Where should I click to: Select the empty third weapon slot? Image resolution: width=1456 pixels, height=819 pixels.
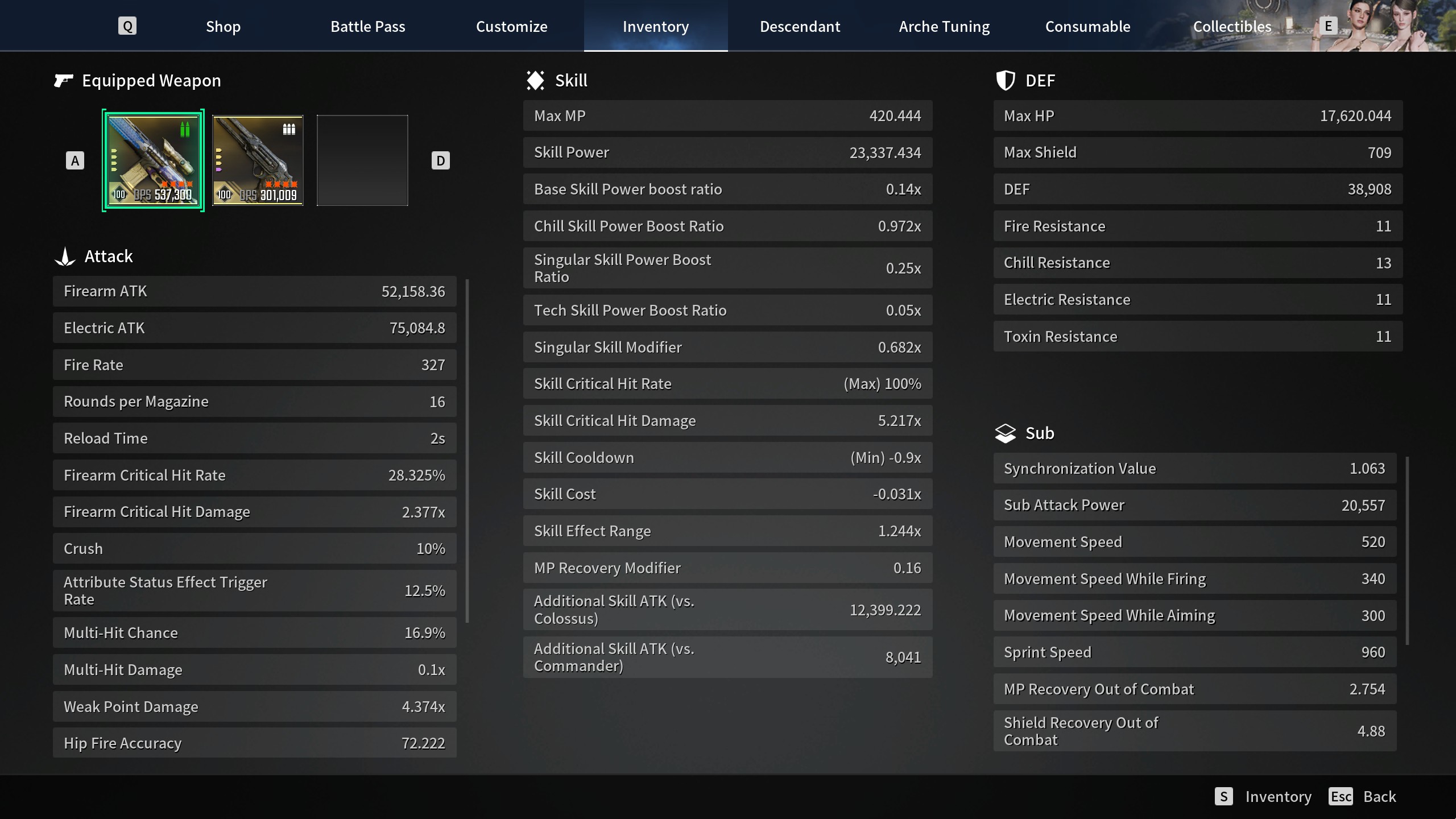(x=362, y=160)
